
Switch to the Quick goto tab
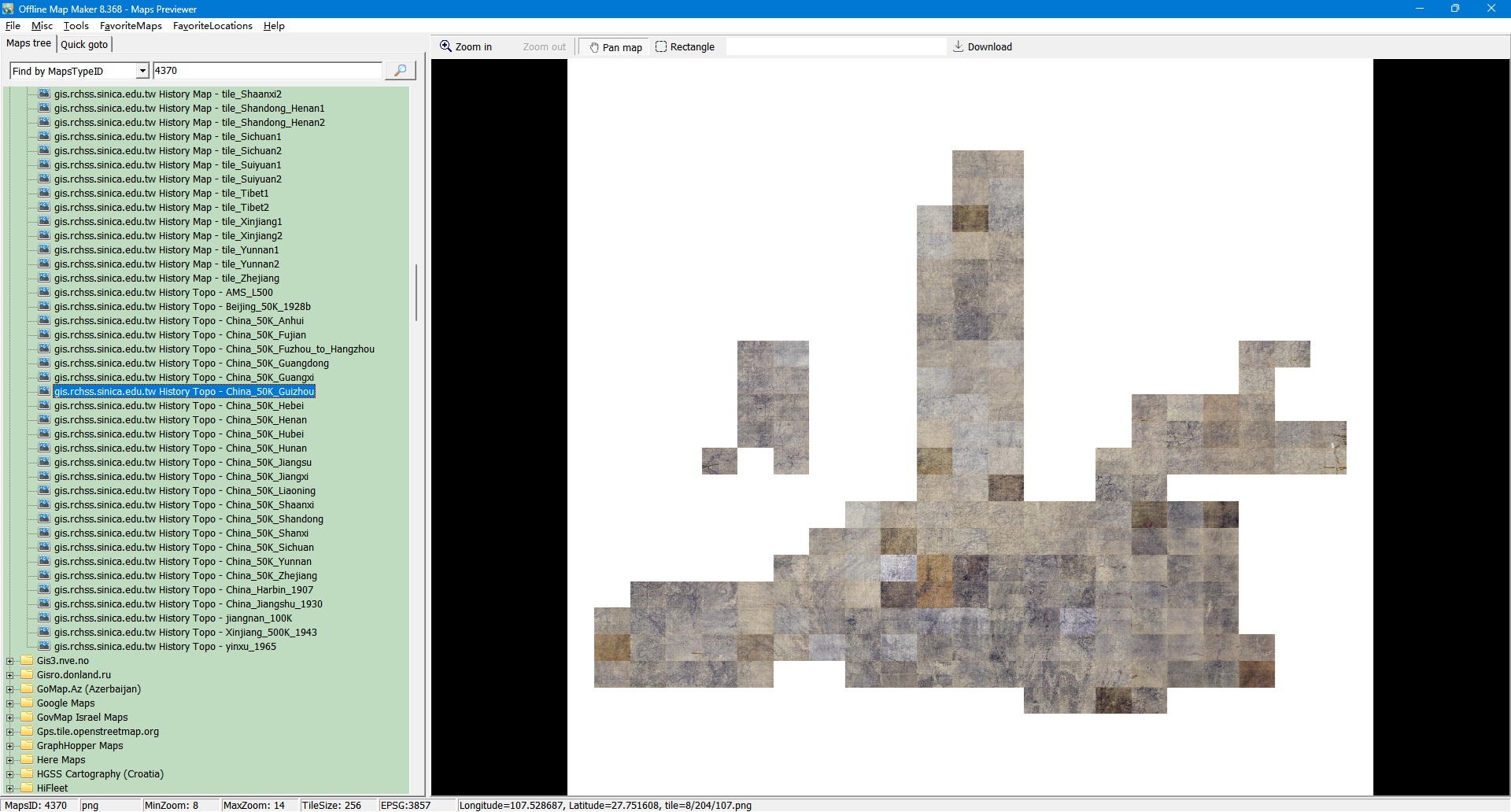84,45
